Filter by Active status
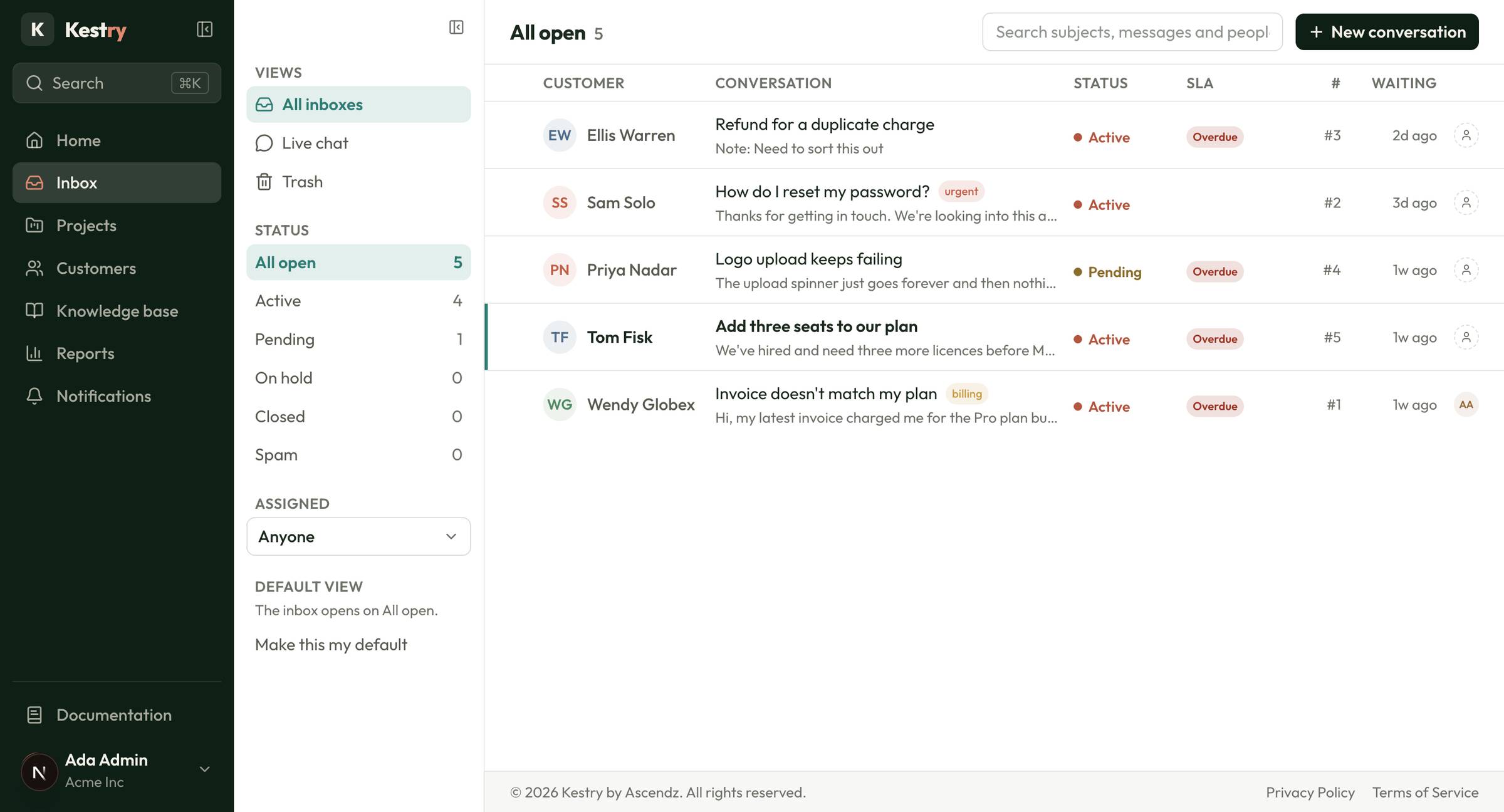This screenshot has height=812, width=1504. tap(358, 301)
